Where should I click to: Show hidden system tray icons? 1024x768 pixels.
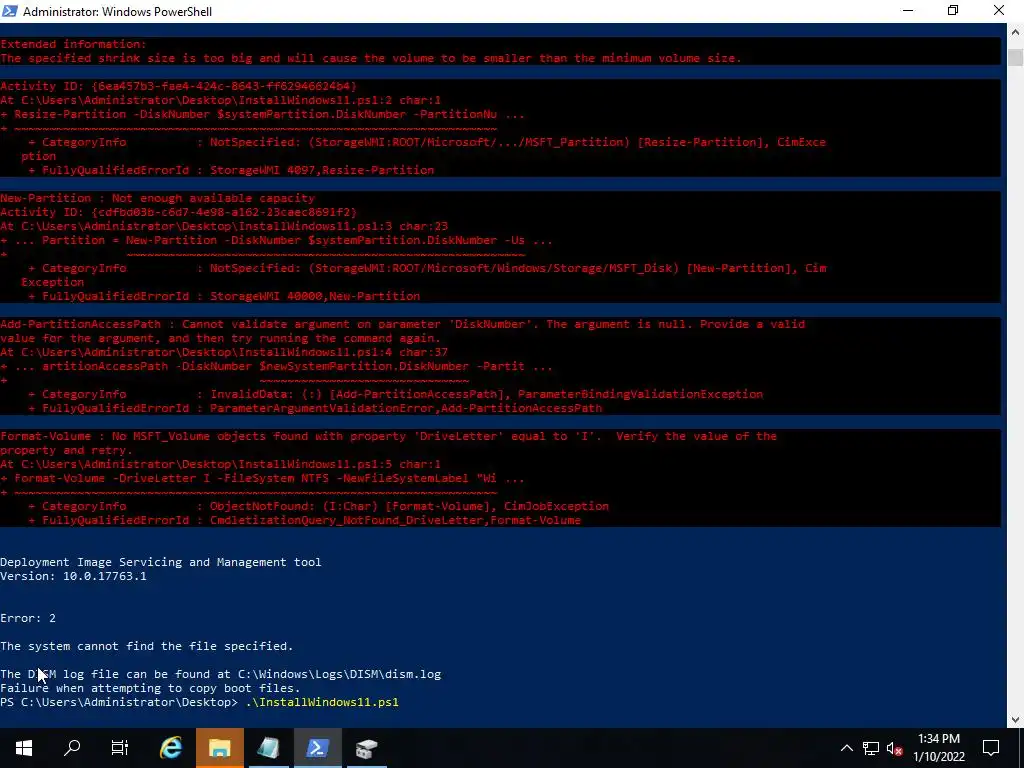pyautogui.click(x=846, y=748)
